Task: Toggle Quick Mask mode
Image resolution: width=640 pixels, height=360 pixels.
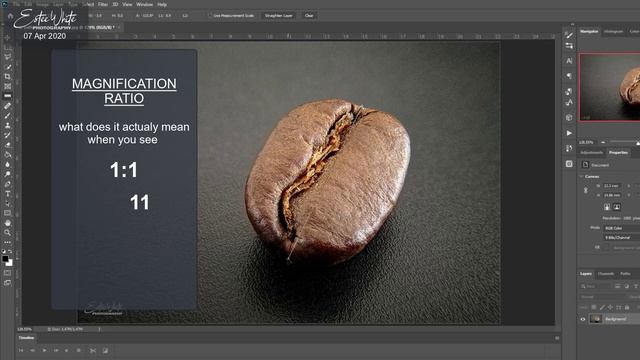Action: click(7, 273)
